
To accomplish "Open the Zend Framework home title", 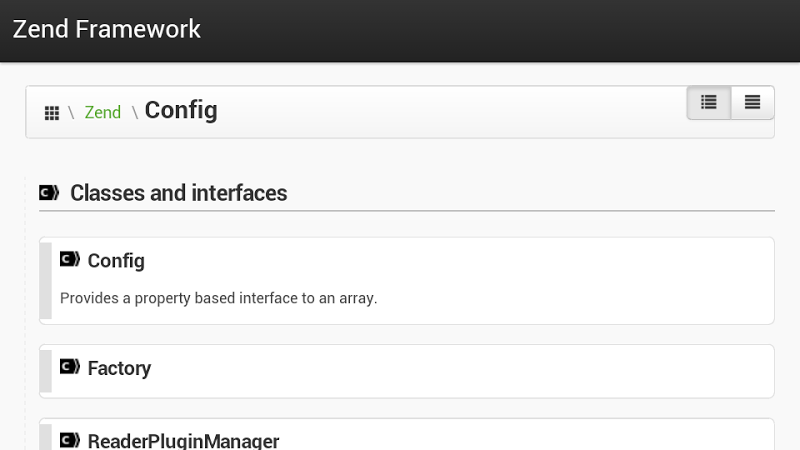I will tap(107, 29).
